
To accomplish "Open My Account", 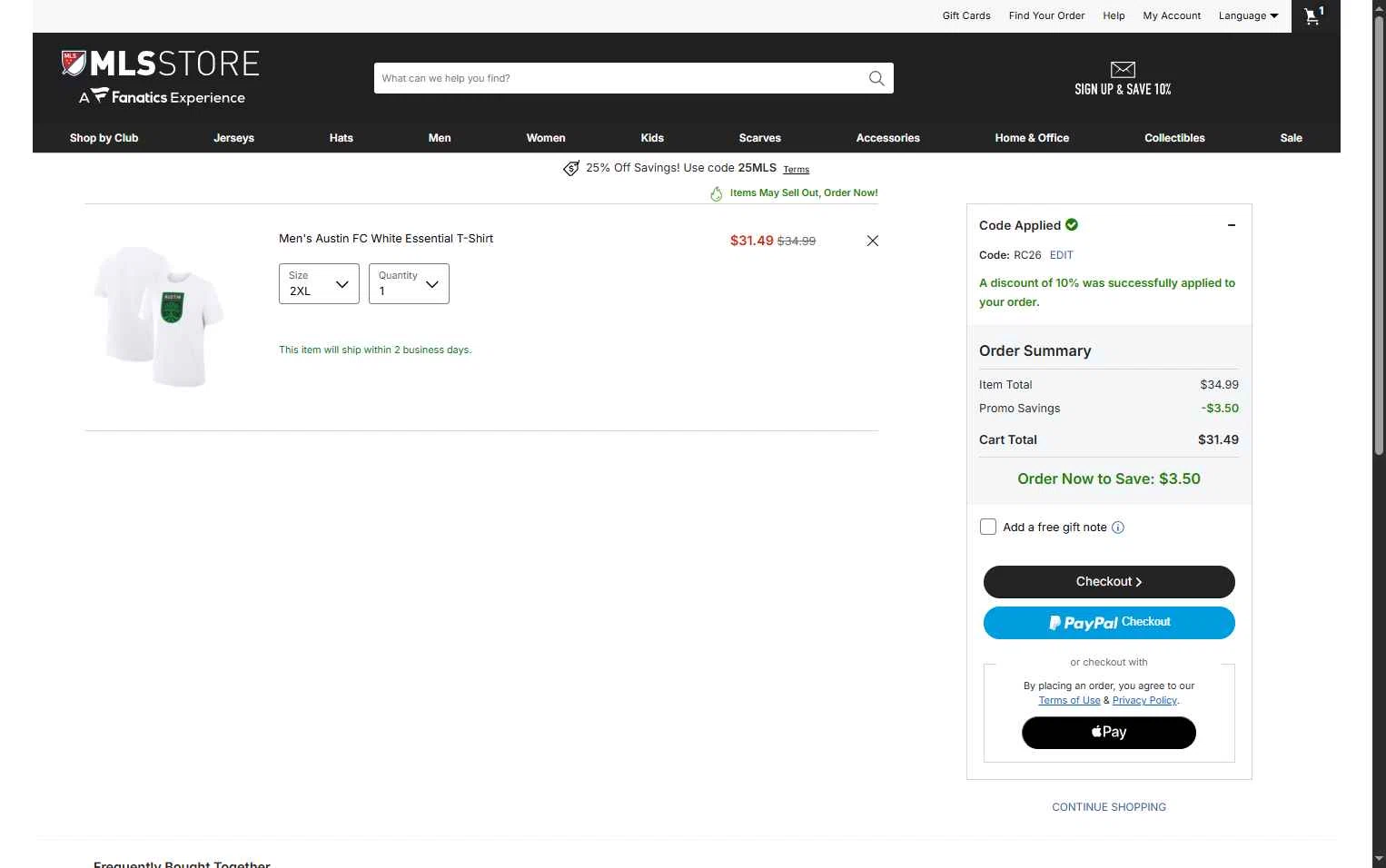I will click(x=1172, y=15).
